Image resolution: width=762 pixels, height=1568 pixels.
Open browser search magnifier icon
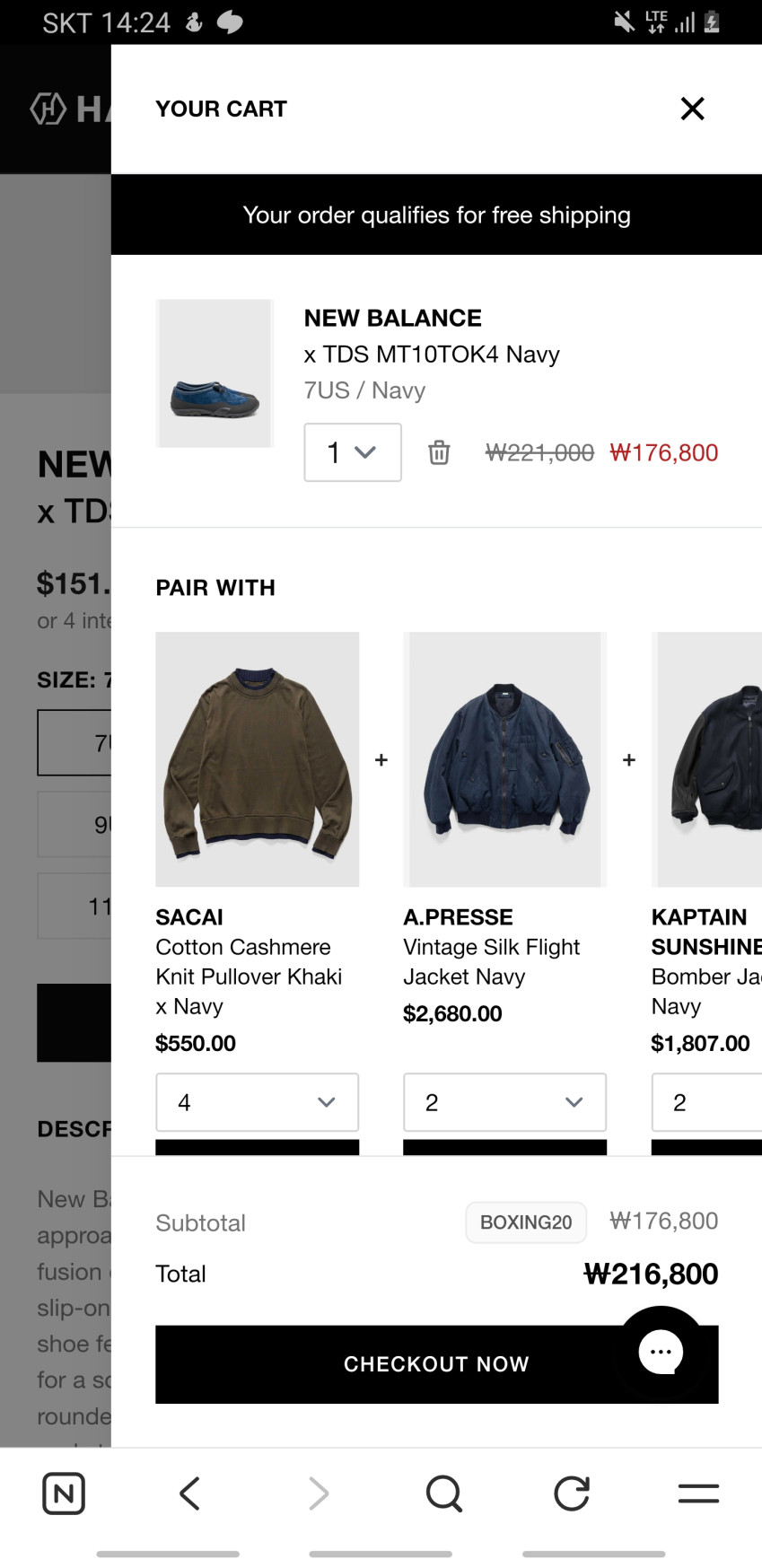click(x=444, y=1494)
